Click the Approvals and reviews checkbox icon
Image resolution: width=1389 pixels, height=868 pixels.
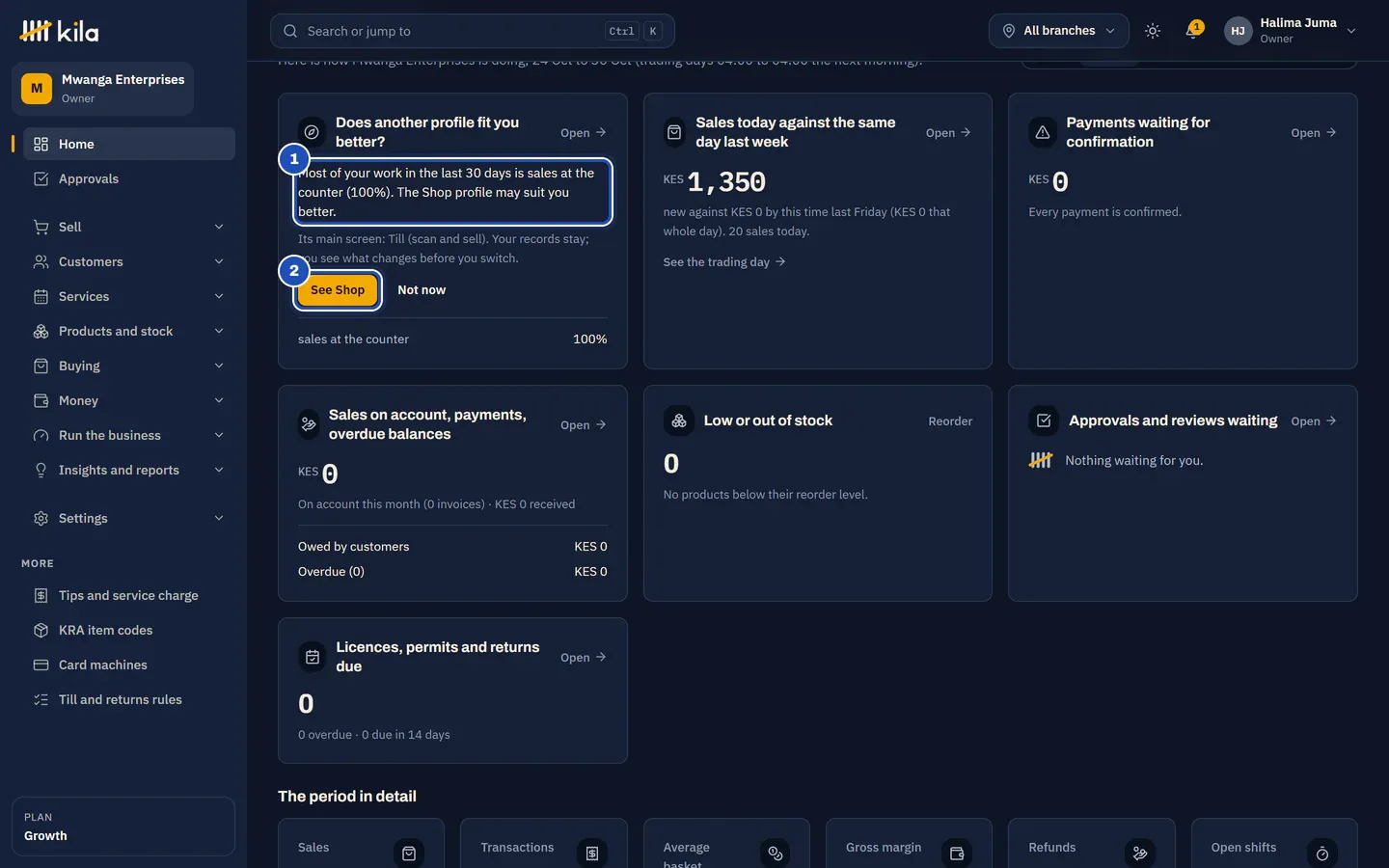click(x=1044, y=421)
